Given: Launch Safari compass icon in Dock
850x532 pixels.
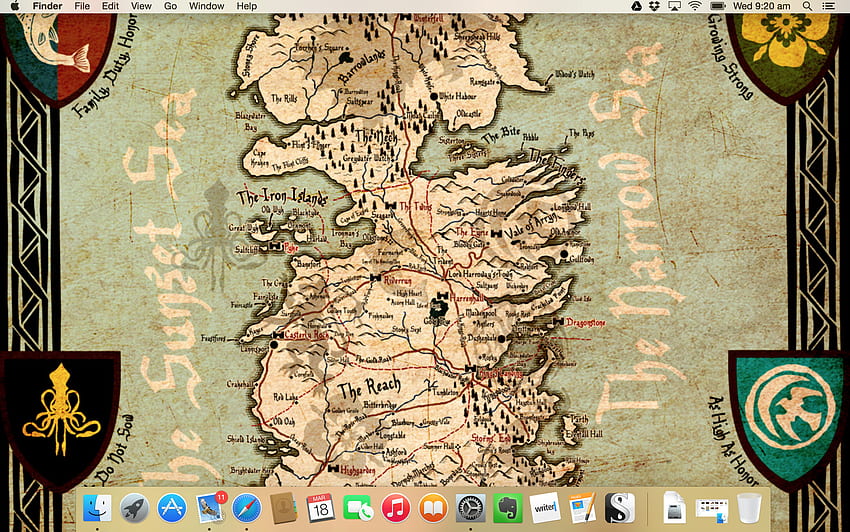Looking at the screenshot, I should coord(247,509).
